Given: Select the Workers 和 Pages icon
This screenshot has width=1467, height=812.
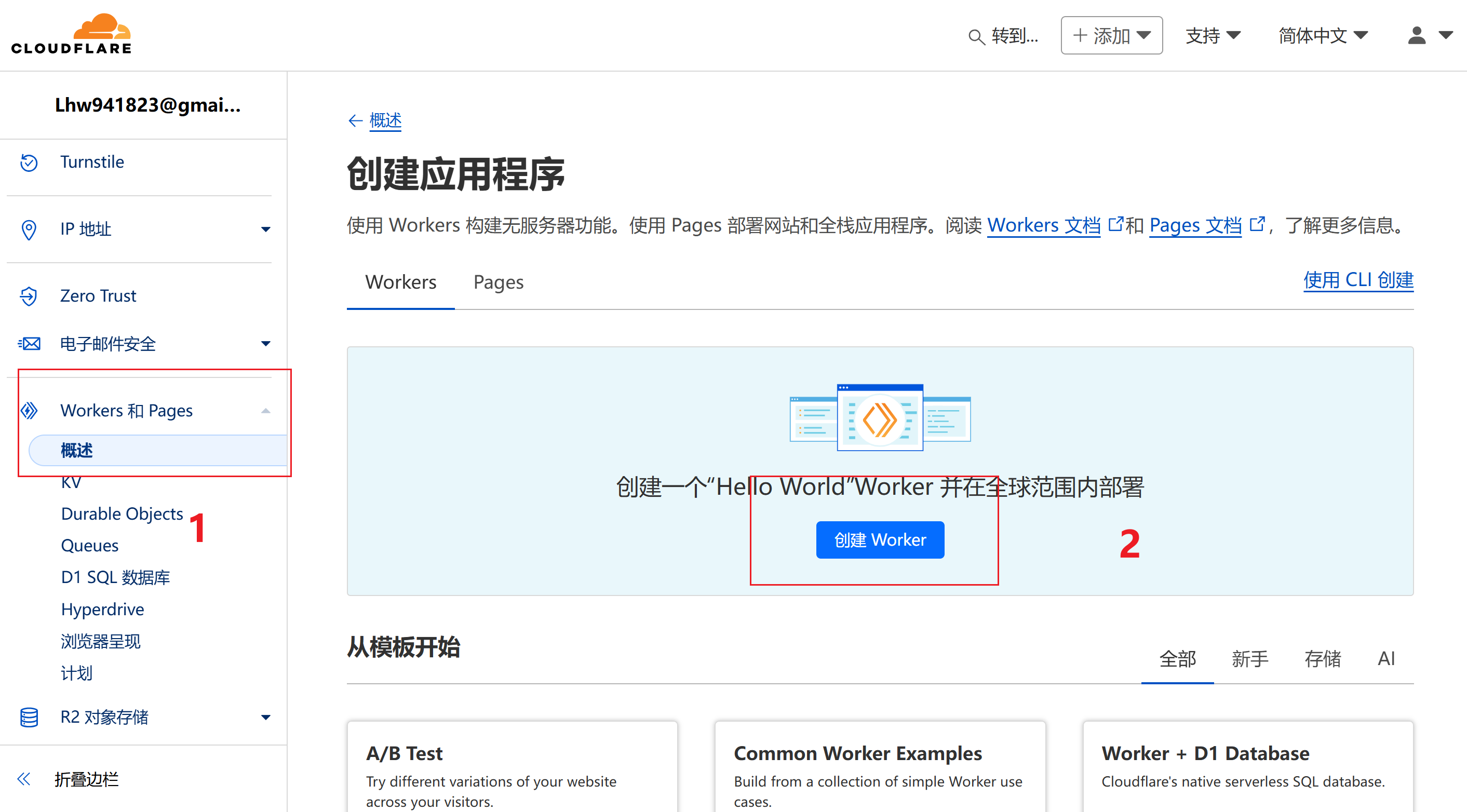Looking at the screenshot, I should coord(29,410).
